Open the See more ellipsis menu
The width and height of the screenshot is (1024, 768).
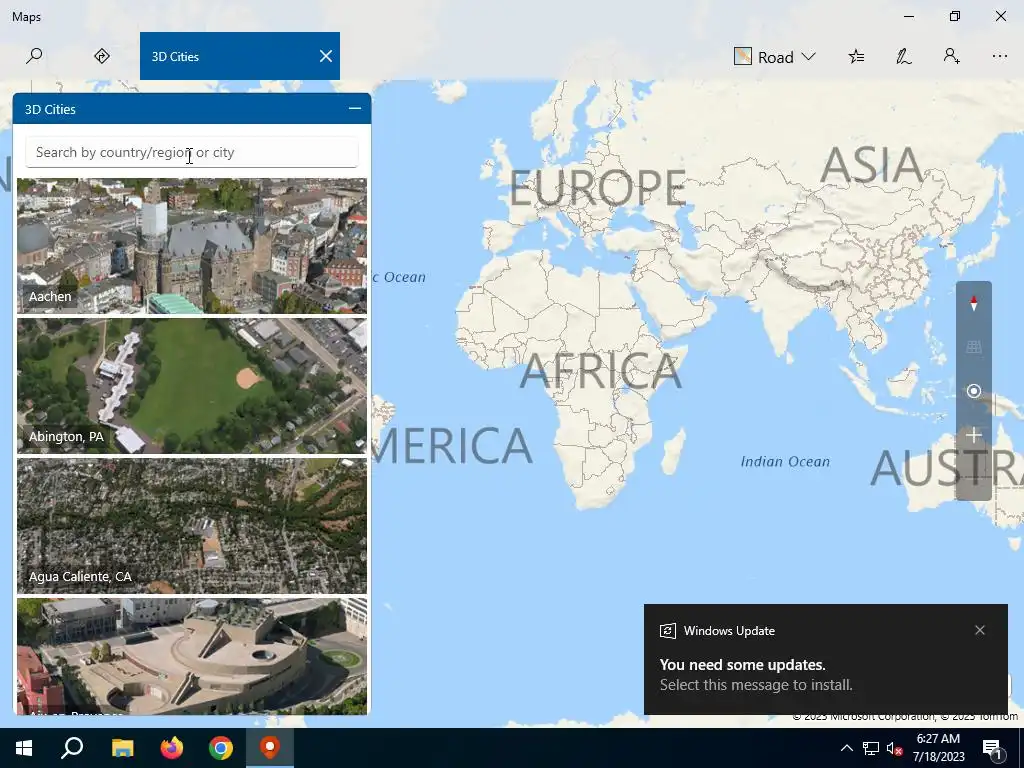pyautogui.click(x=999, y=57)
